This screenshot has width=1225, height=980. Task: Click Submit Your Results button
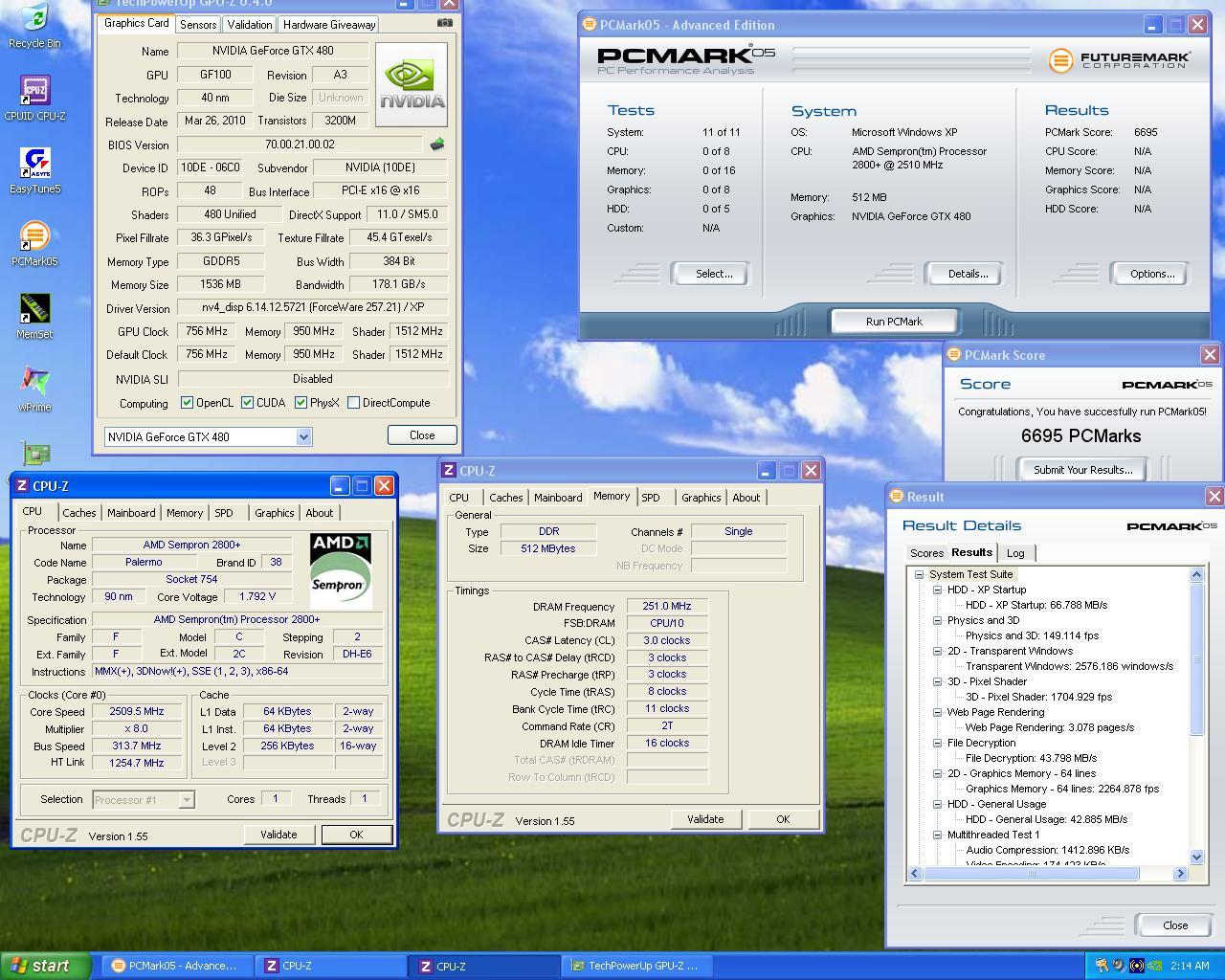1082,470
